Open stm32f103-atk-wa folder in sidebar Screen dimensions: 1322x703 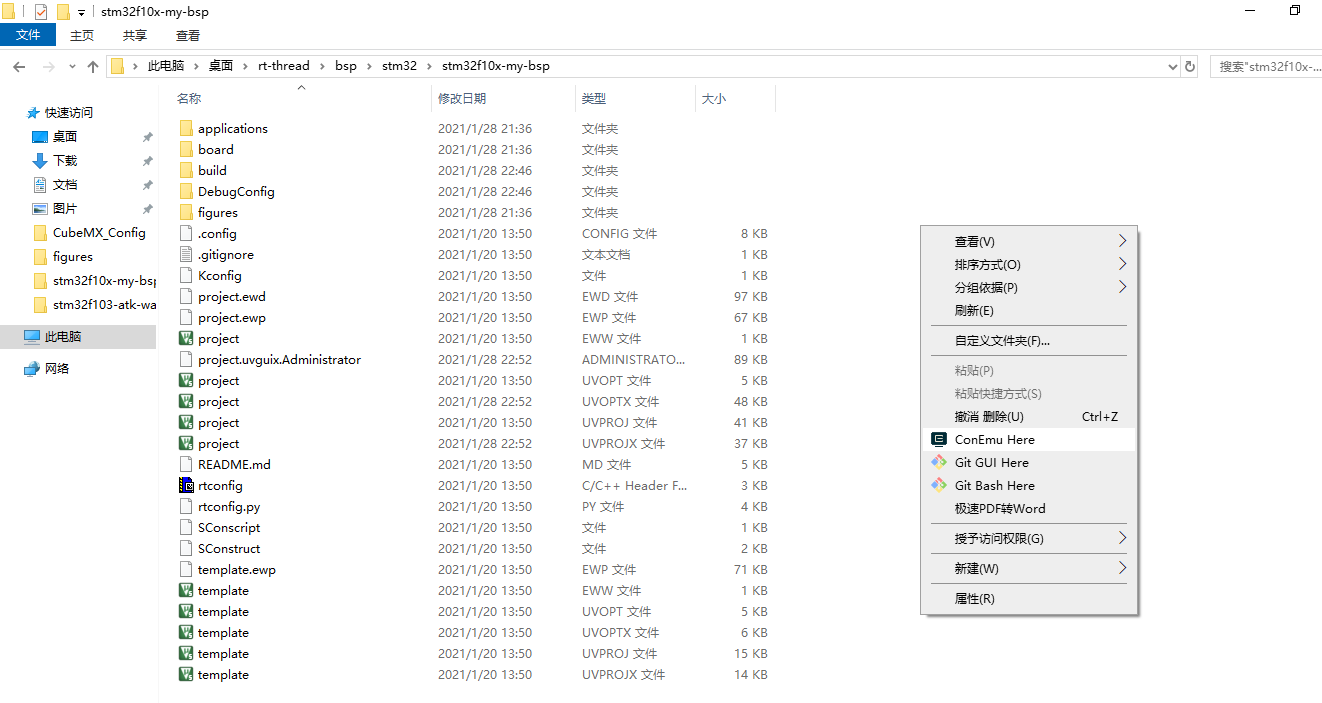[x=104, y=305]
